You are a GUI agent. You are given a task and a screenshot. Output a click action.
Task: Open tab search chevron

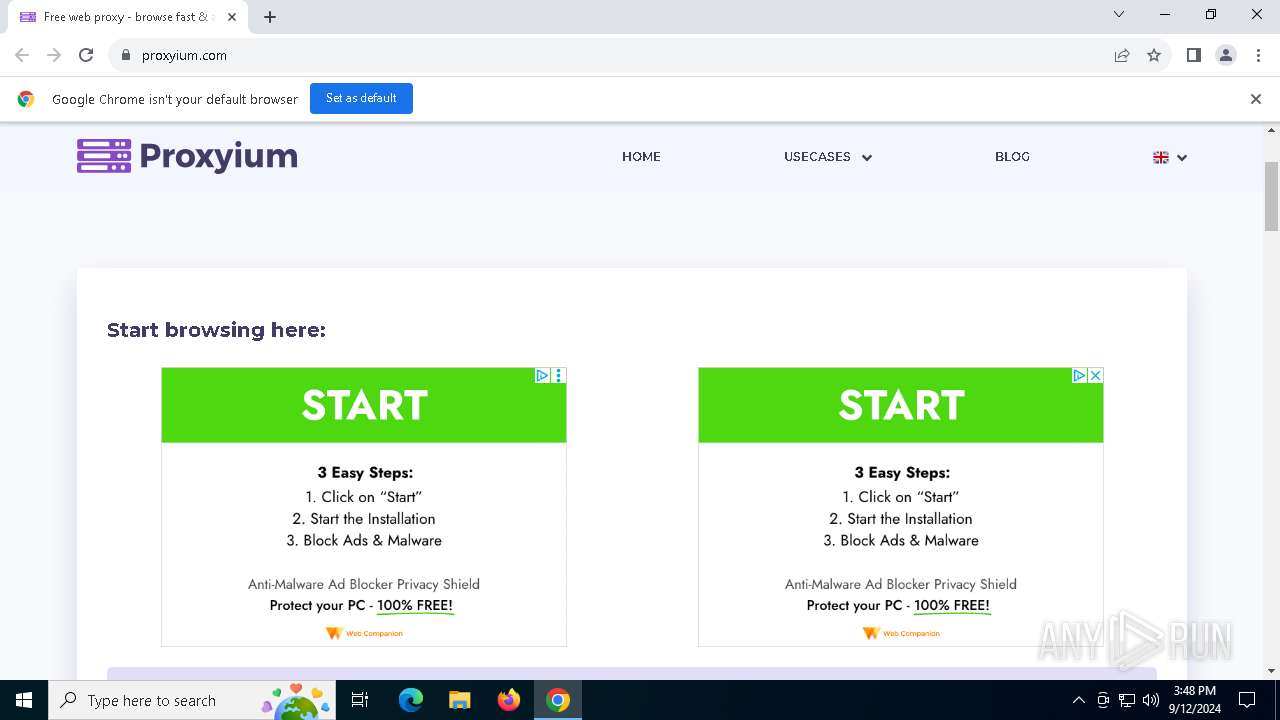click(1119, 14)
